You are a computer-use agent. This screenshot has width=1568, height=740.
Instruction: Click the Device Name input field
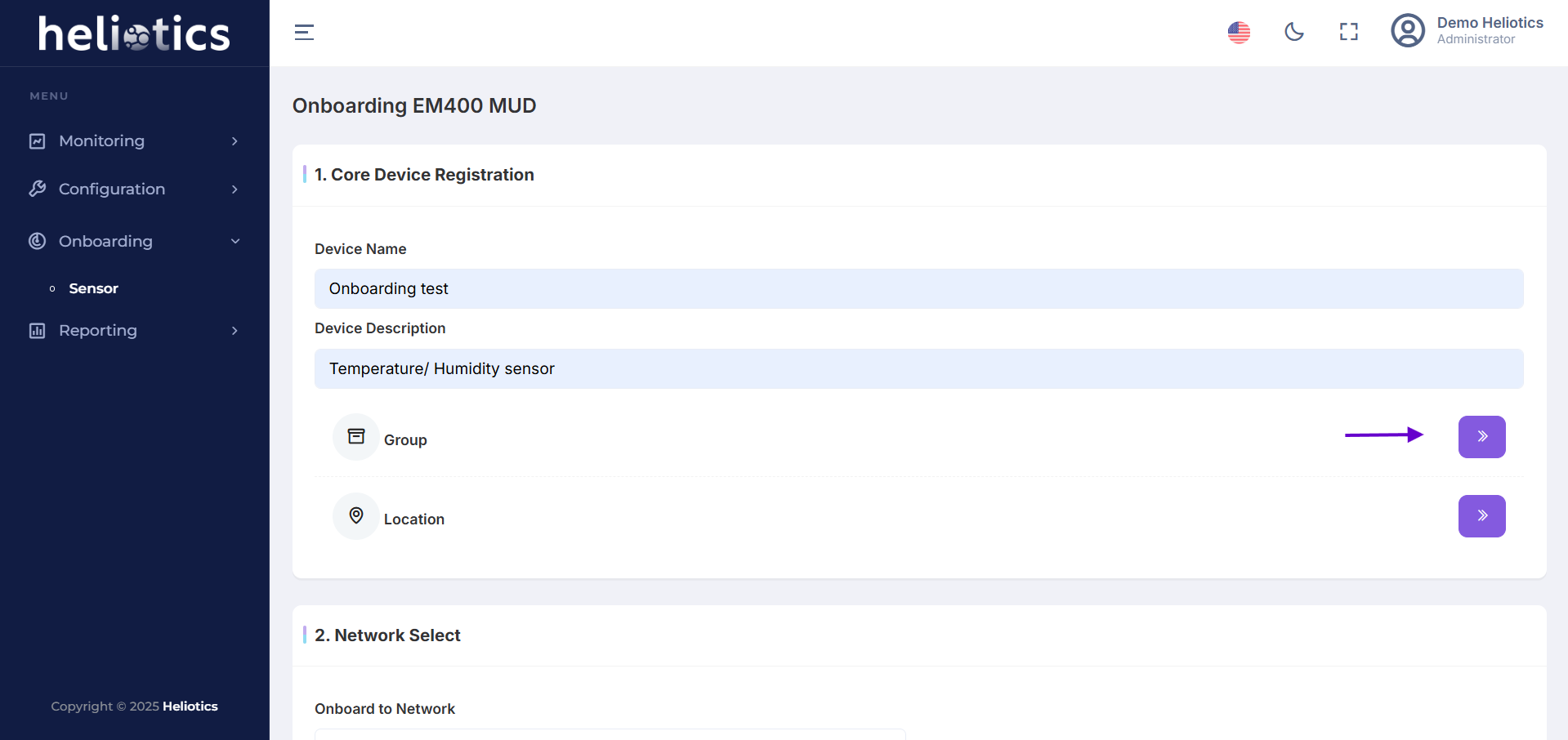pyautogui.click(x=918, y=288)
